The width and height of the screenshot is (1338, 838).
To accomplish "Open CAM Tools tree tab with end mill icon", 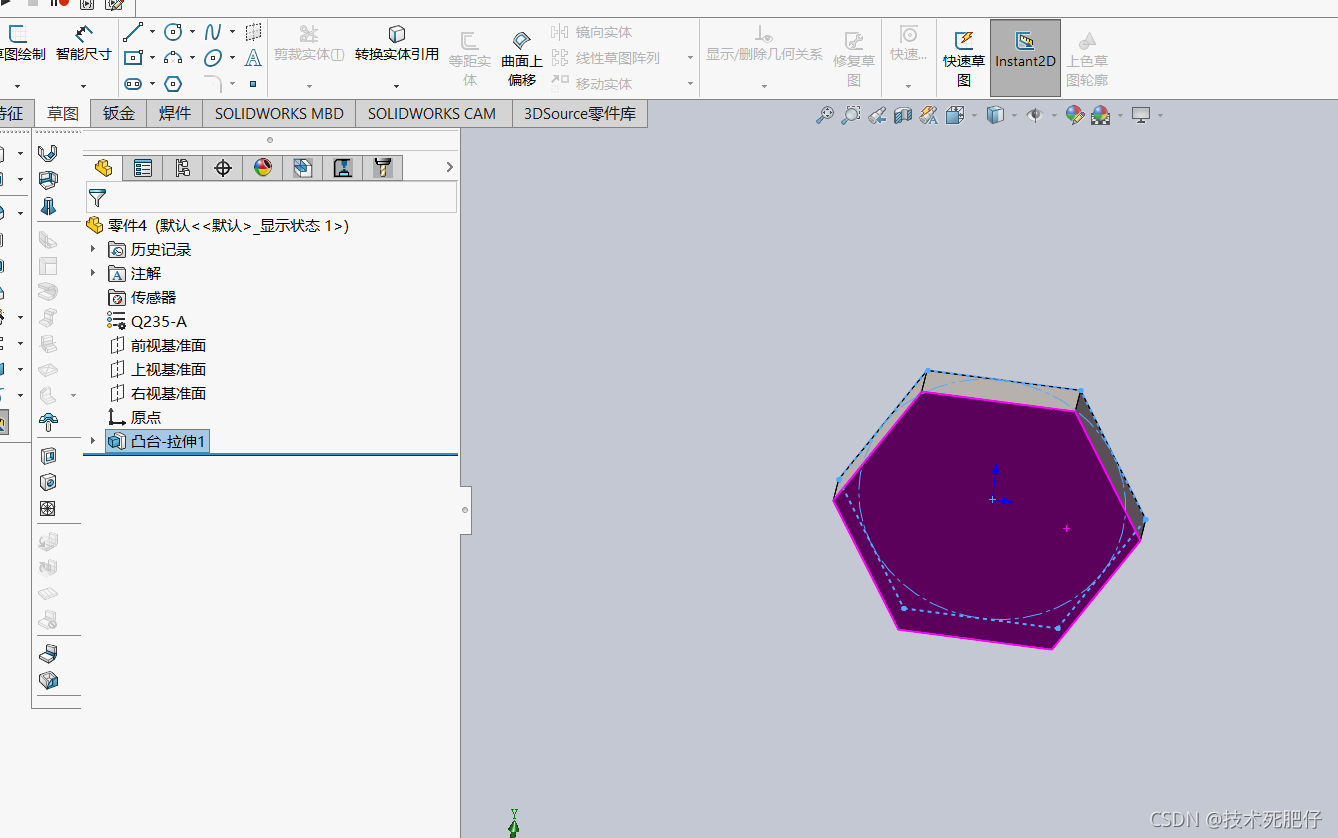I will point(383,168).
